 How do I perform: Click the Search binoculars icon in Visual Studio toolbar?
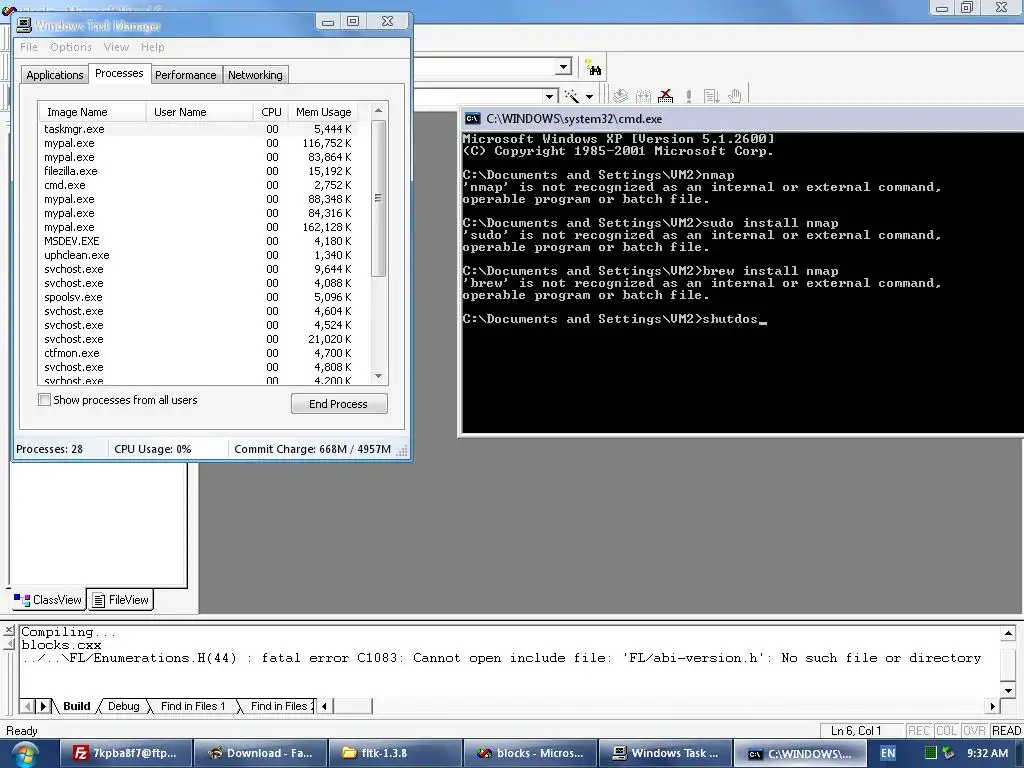coord(593,67)
